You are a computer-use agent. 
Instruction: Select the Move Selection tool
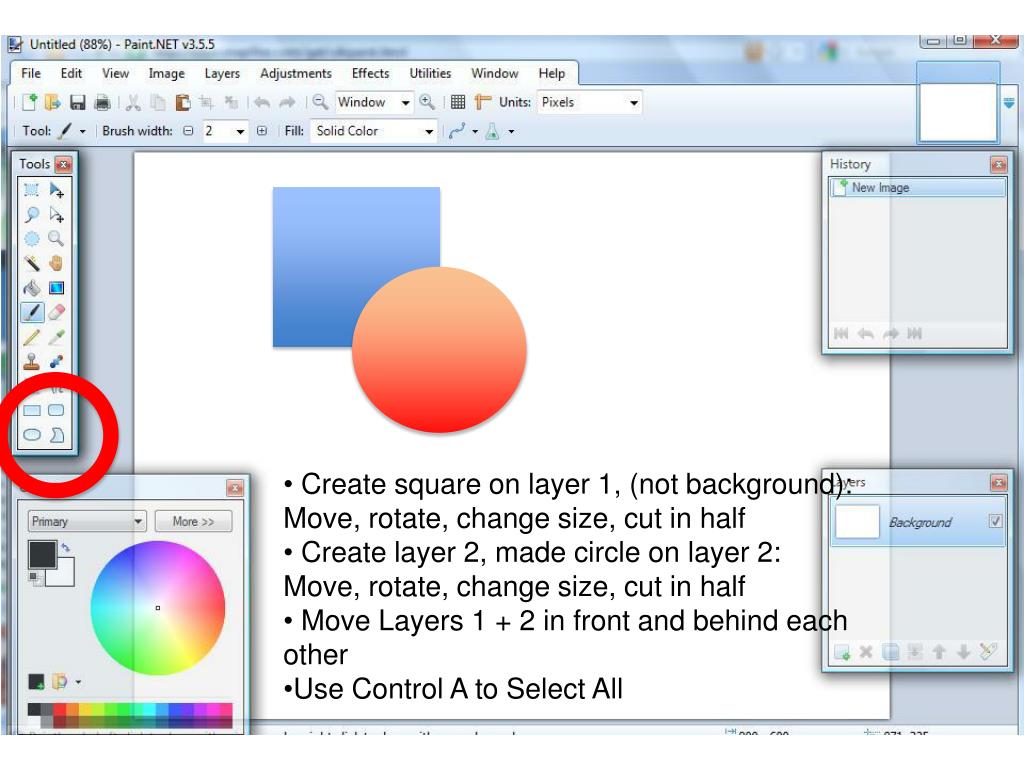tap(56, 215)
